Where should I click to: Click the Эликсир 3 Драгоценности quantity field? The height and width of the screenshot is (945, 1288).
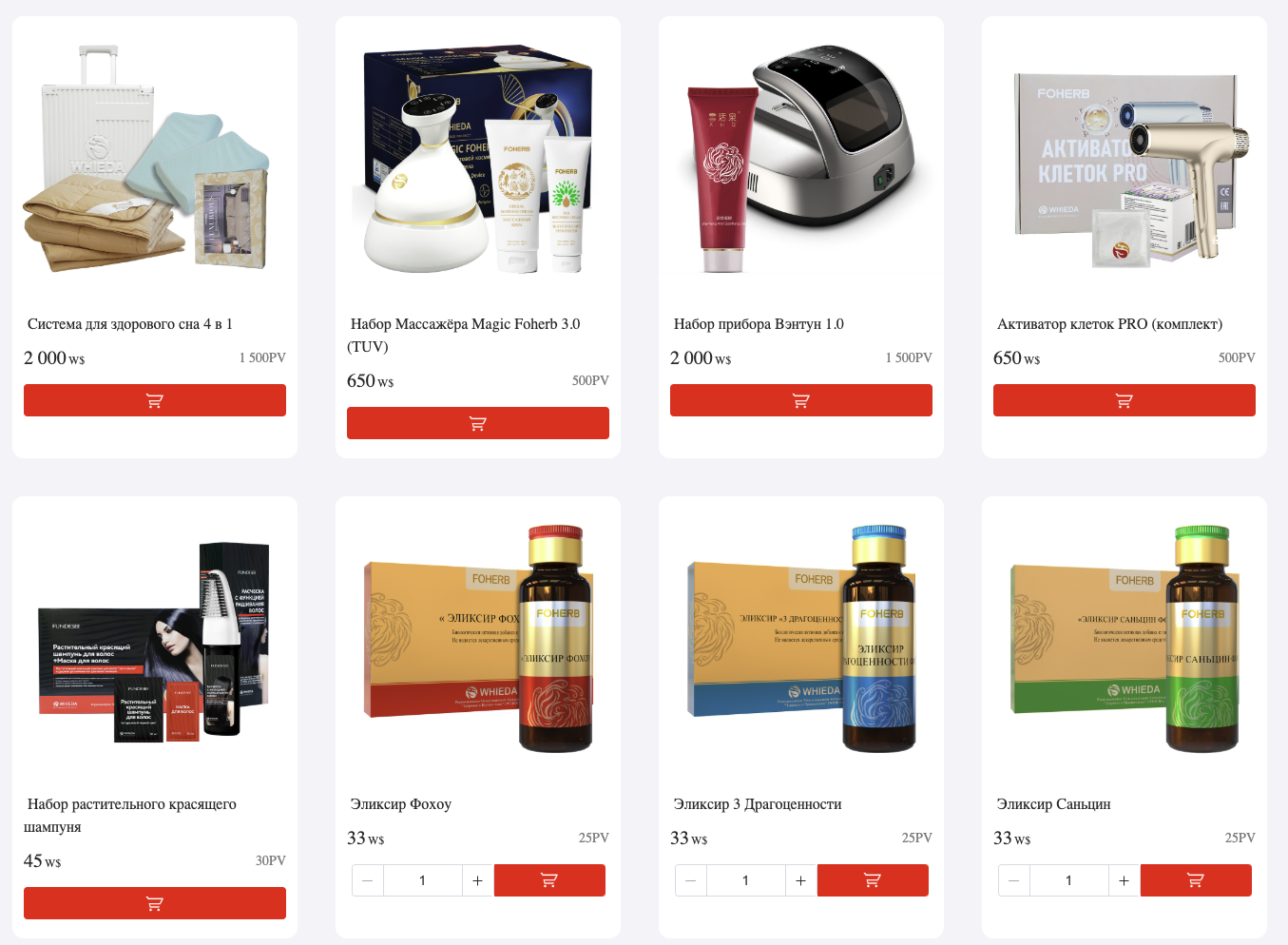tap(746, 880)
